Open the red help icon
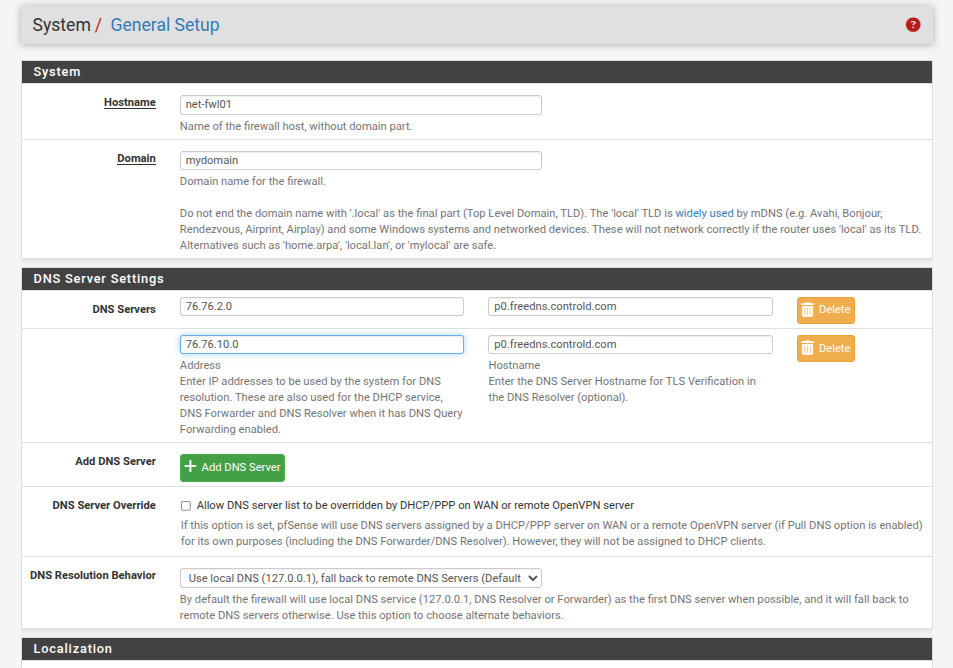This screenshot has height=668, width=953. [912, 25]
